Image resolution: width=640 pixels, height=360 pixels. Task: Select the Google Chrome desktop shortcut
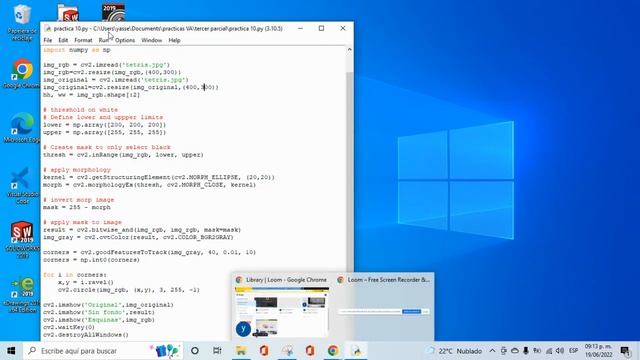click(x=22, y=73)
